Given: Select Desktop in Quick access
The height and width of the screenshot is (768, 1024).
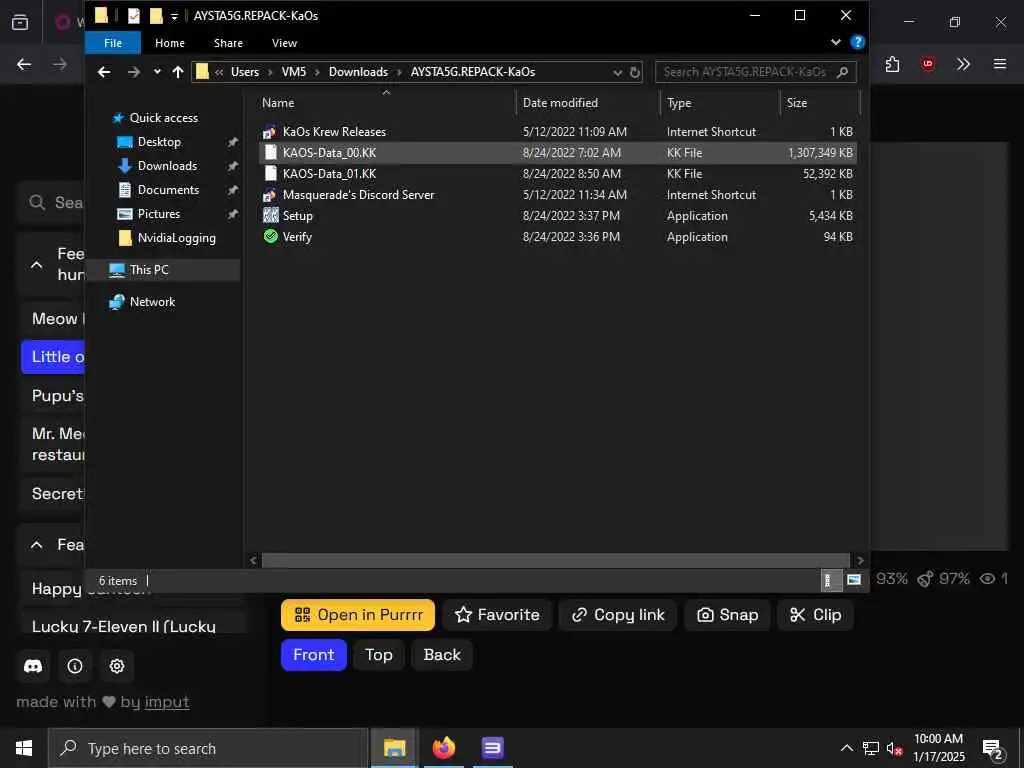Looking at the screenshot, I should tap(159, 142).
